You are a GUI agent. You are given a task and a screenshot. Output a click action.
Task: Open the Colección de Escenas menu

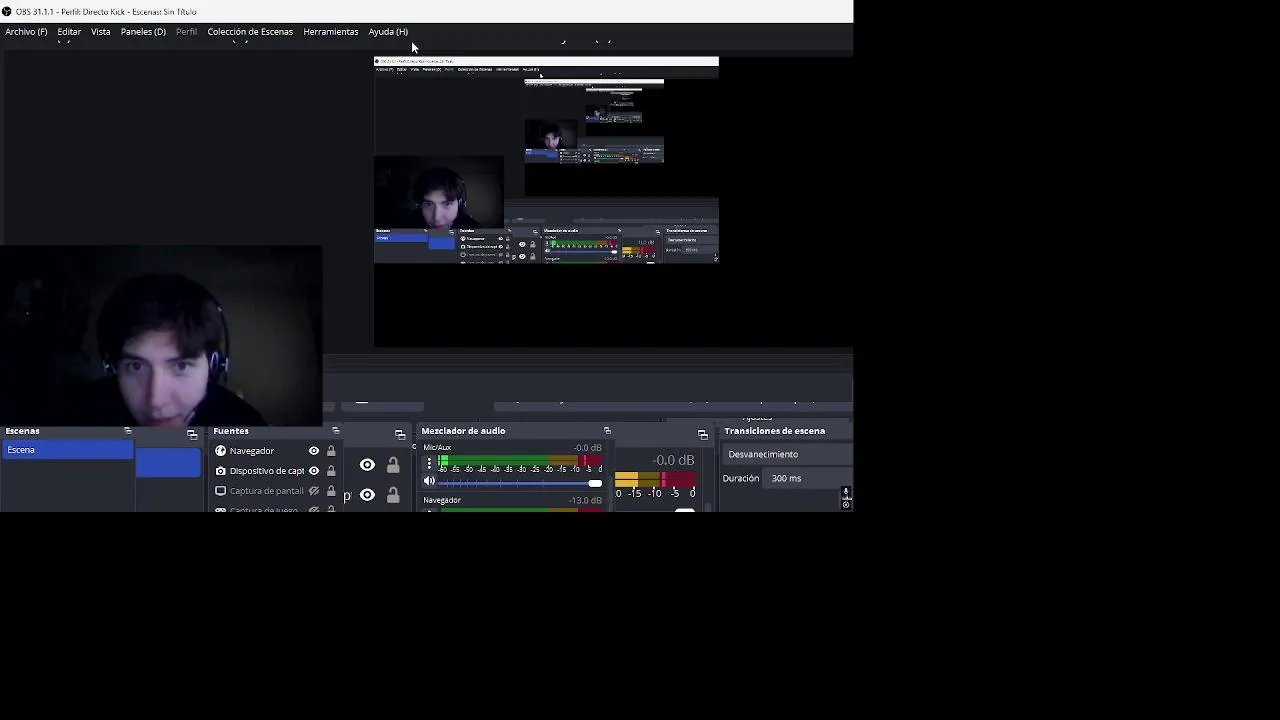pos(250,32)
